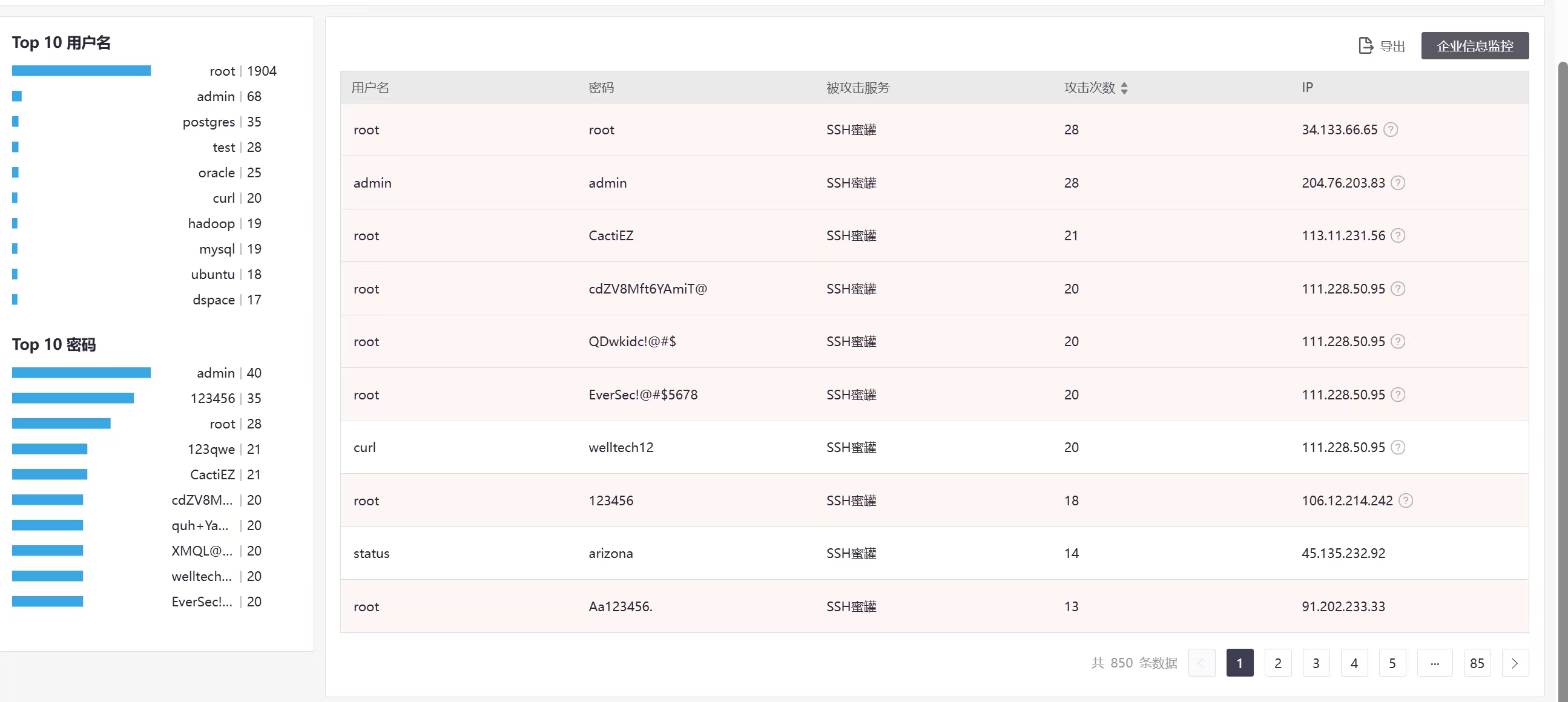Click the export (导出) document icon
Viewport: 1568px width, 702px height.
coord(1365,45)
